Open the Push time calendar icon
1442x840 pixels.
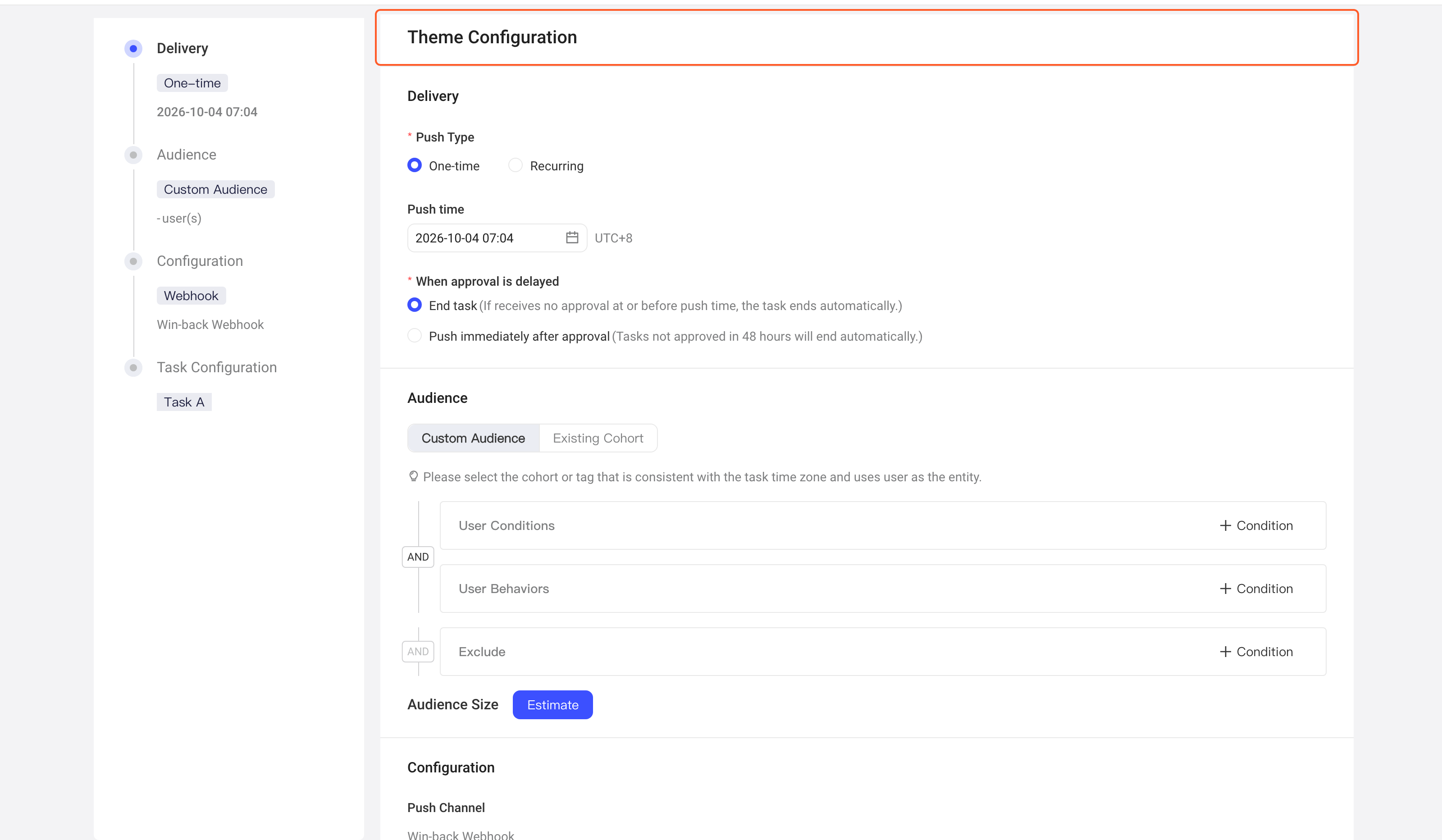[572, 237]
